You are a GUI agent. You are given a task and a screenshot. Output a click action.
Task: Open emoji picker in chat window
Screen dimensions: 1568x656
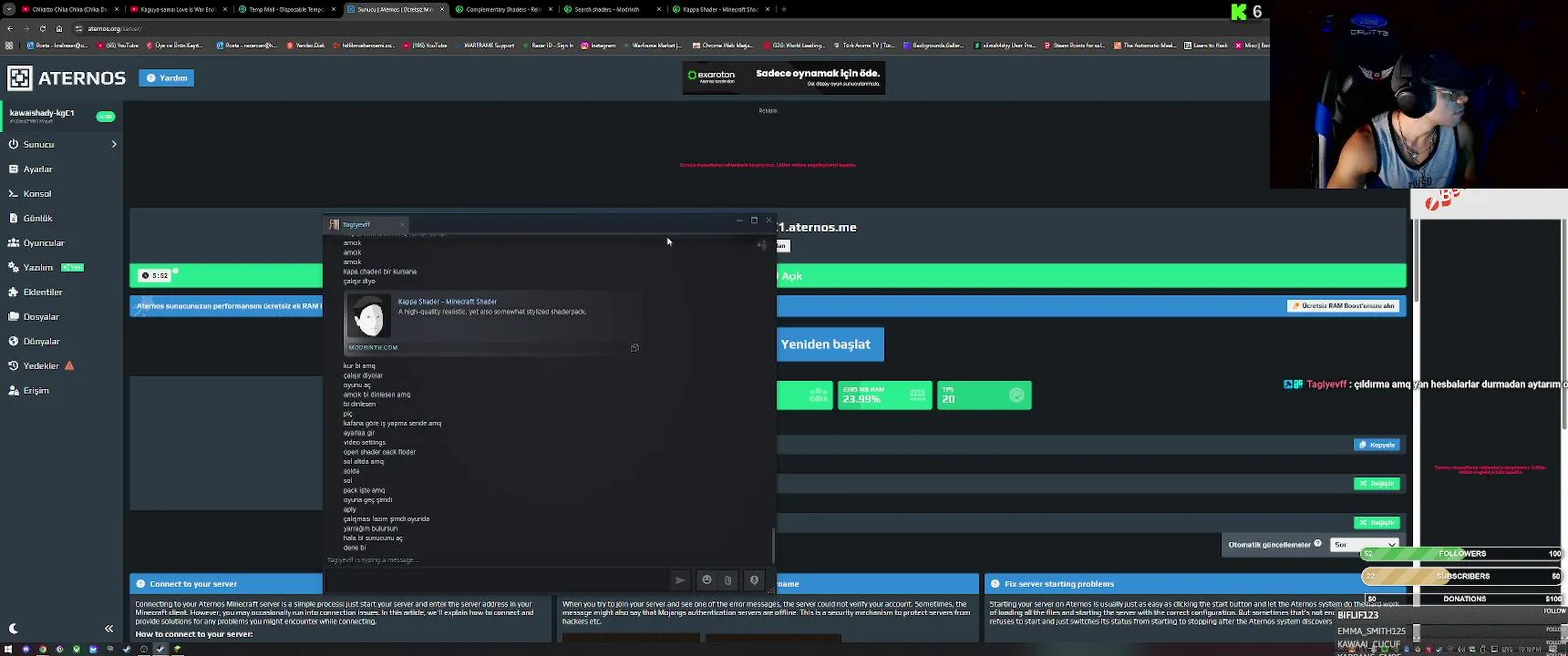click(x=707, y=580)
